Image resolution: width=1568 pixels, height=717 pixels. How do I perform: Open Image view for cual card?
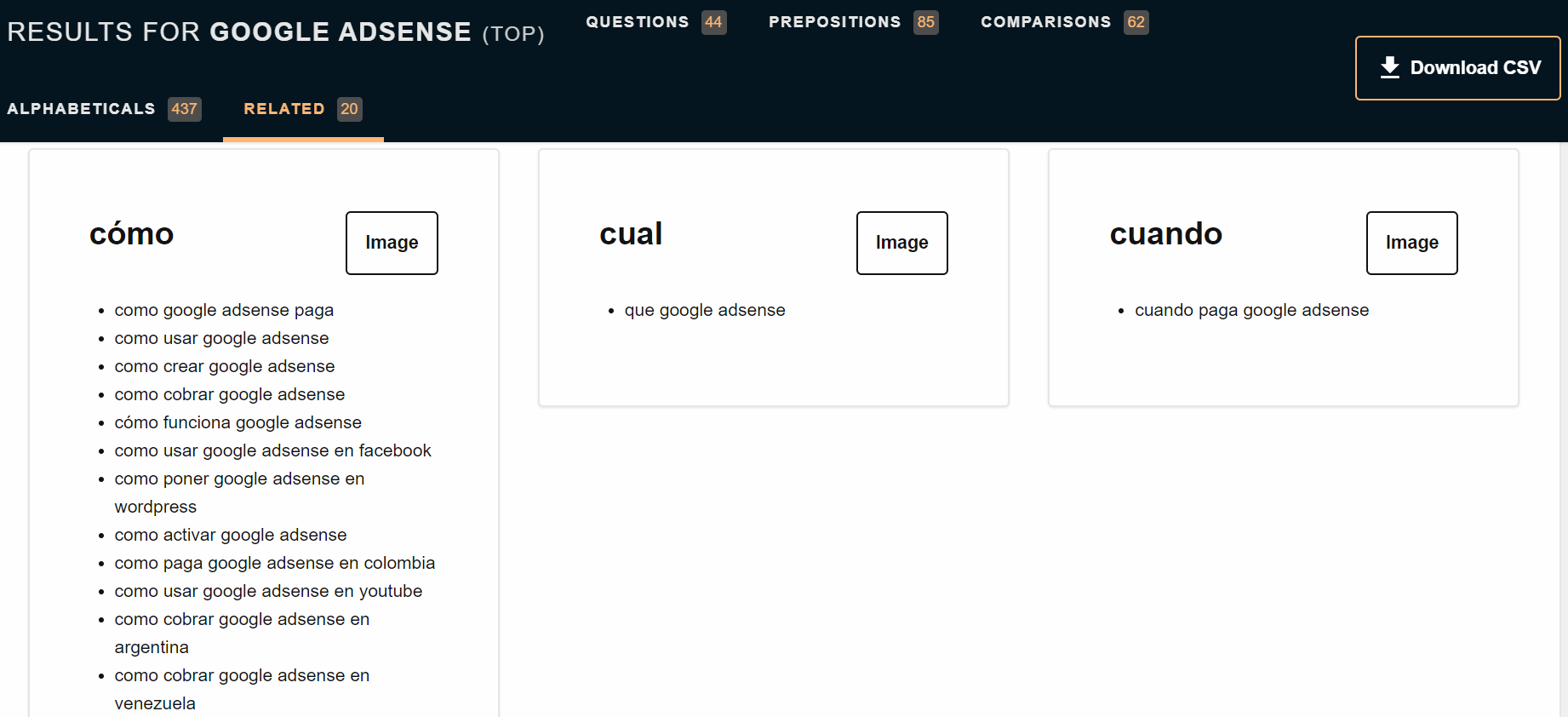(901, 243)
